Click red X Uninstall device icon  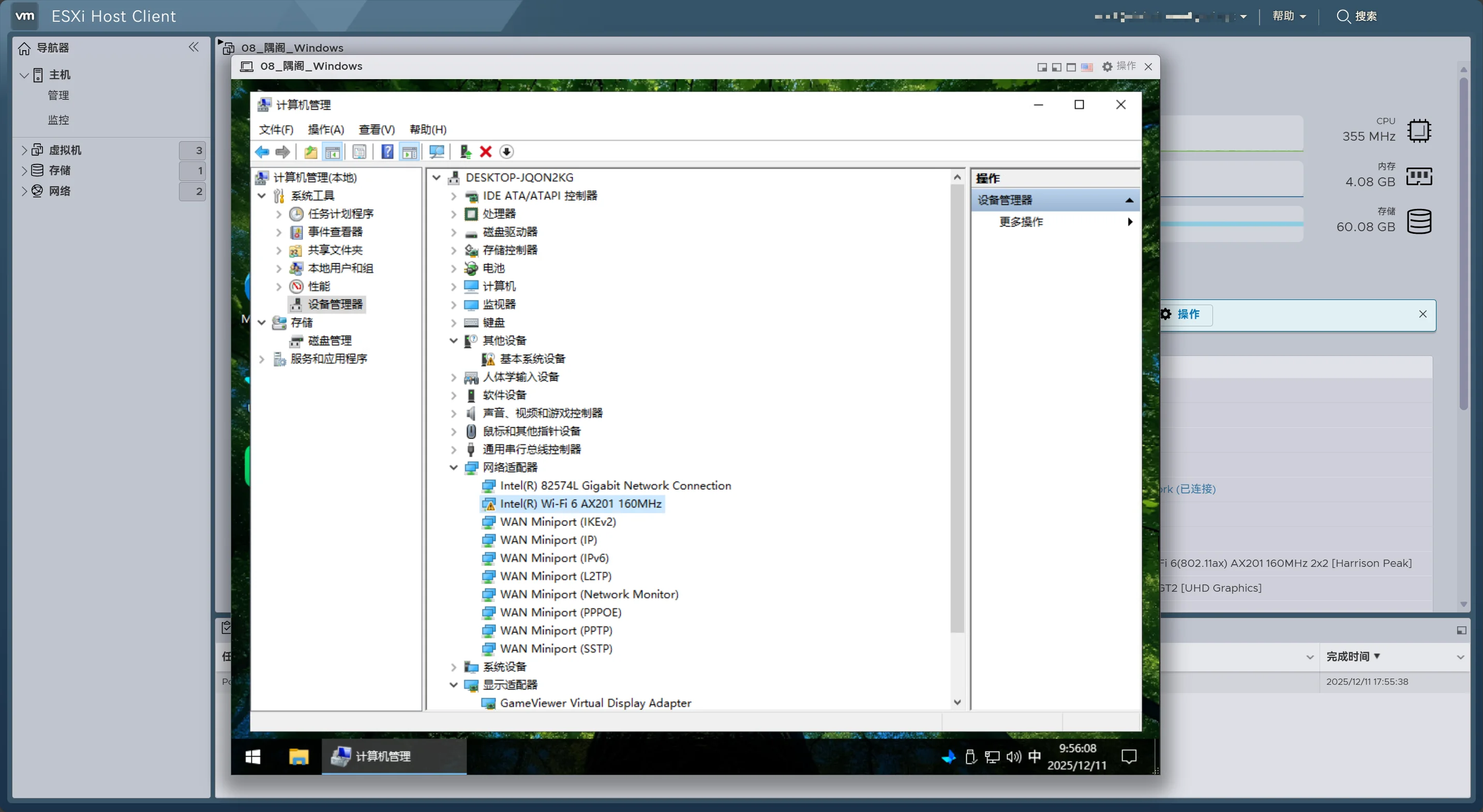point(485,152)
